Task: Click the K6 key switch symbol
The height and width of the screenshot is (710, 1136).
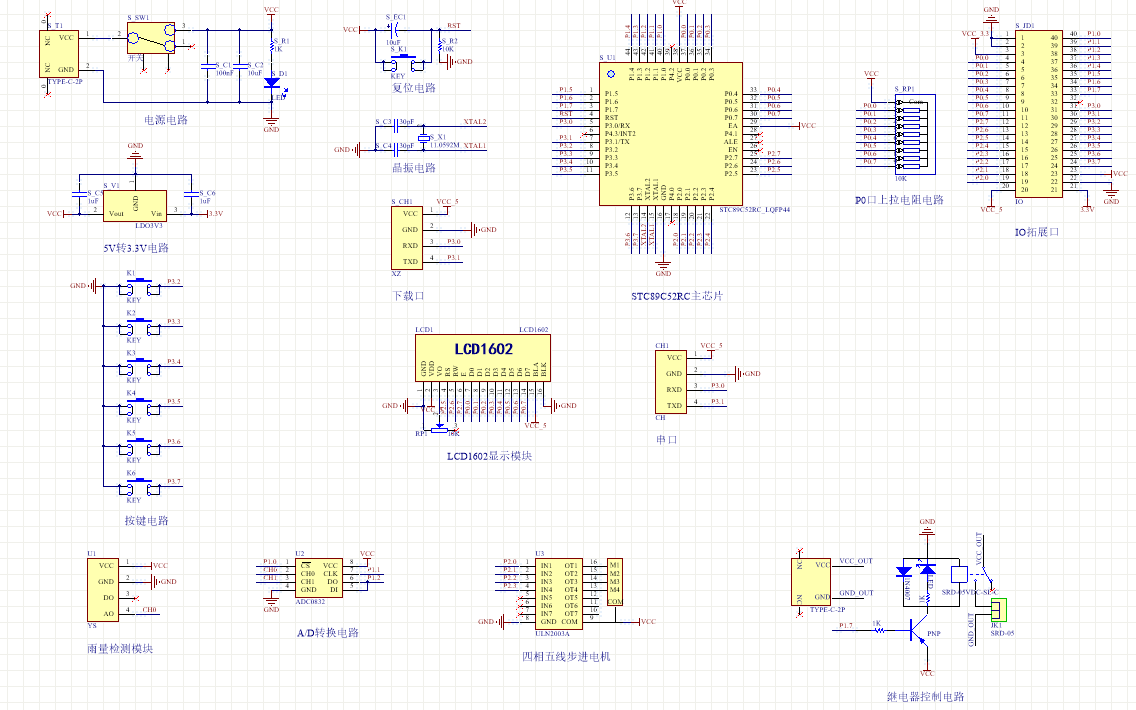Action: [x=139, y=486]
